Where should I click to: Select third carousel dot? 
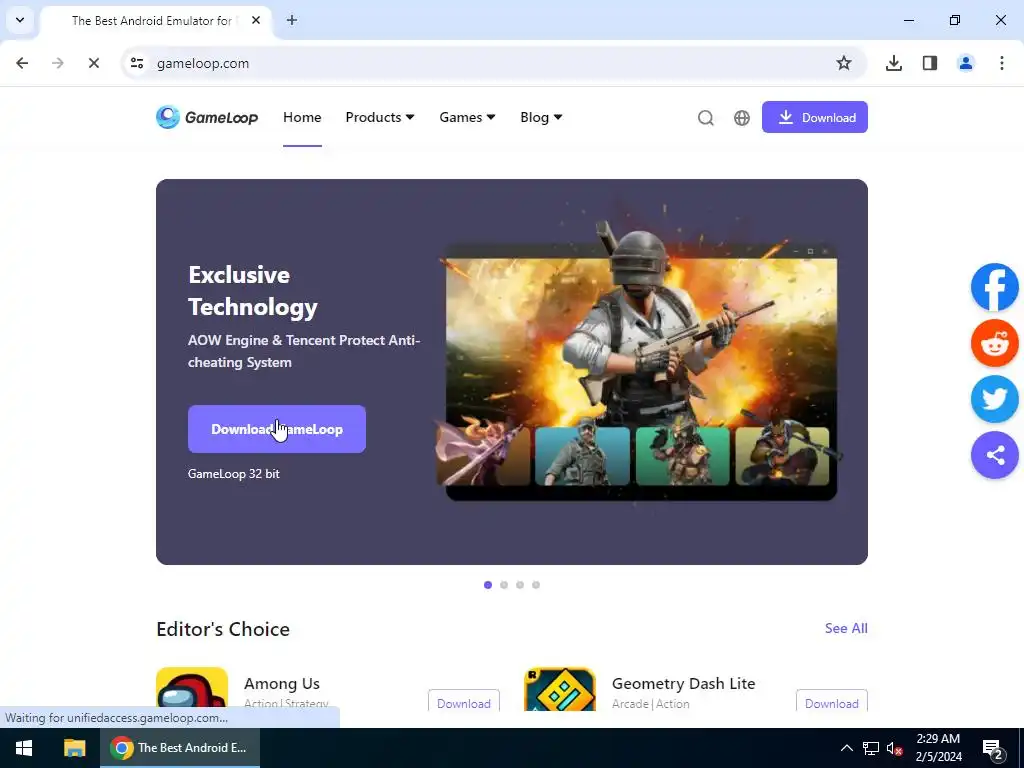coord(520,585)
